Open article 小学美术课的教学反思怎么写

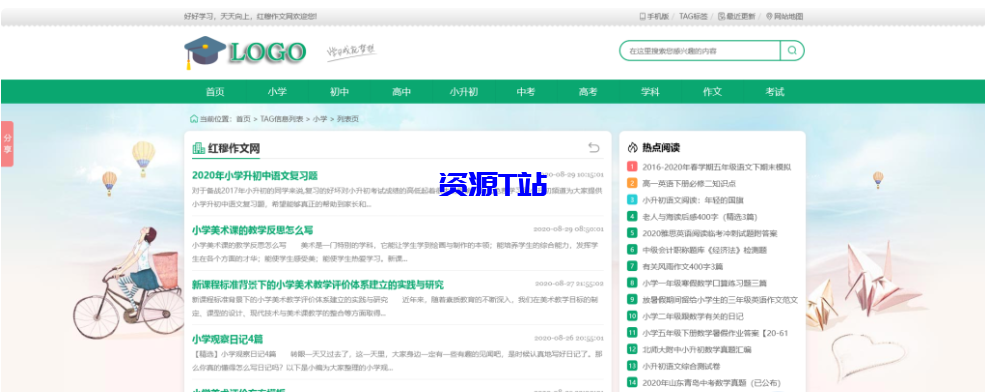coord(253,230)
